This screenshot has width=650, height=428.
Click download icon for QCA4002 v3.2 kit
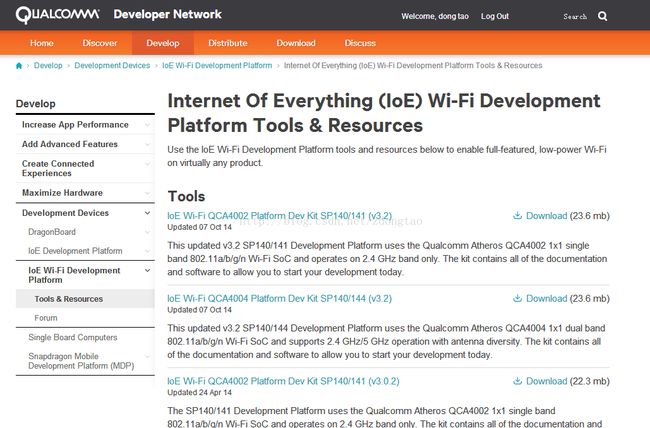(x=517, y=216)
